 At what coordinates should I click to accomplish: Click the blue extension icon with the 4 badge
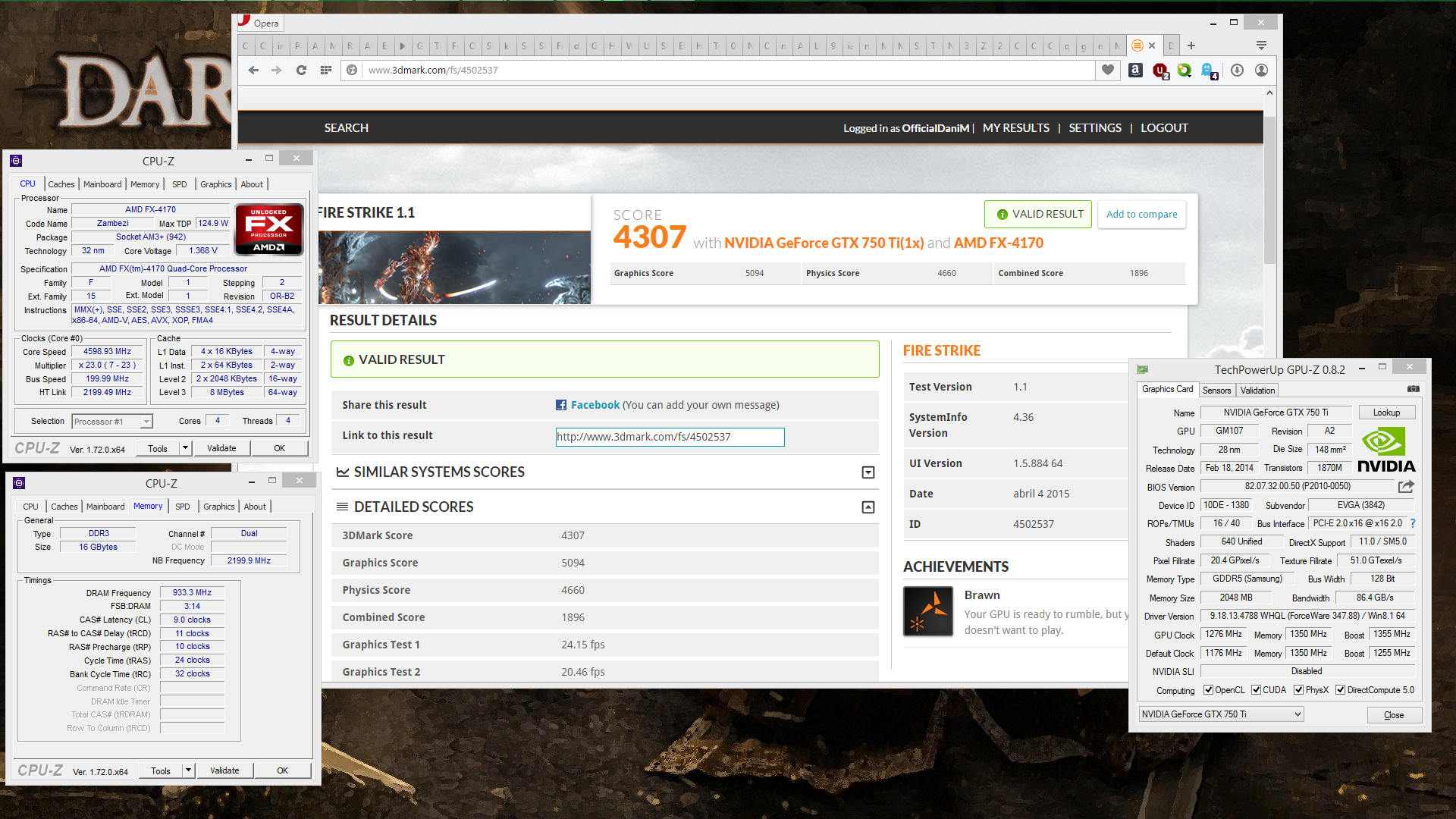1210,71
